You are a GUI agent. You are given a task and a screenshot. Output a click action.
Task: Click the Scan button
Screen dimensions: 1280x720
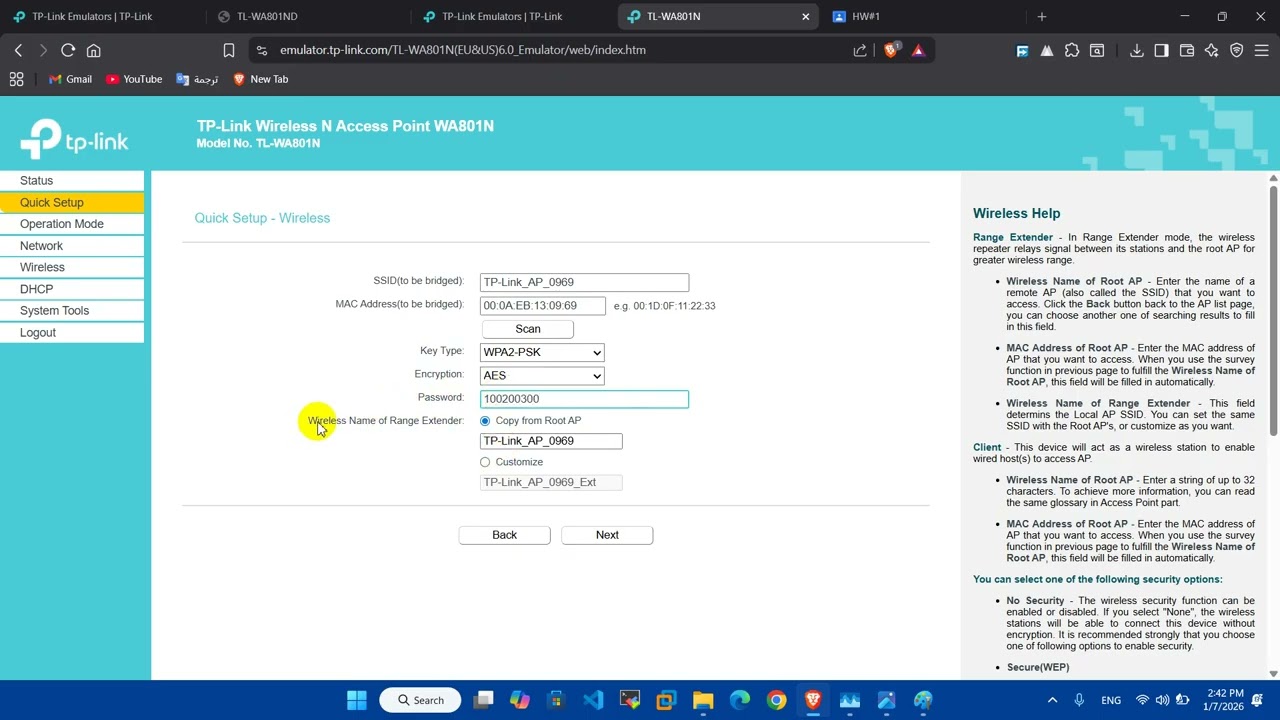click(528, 329)
